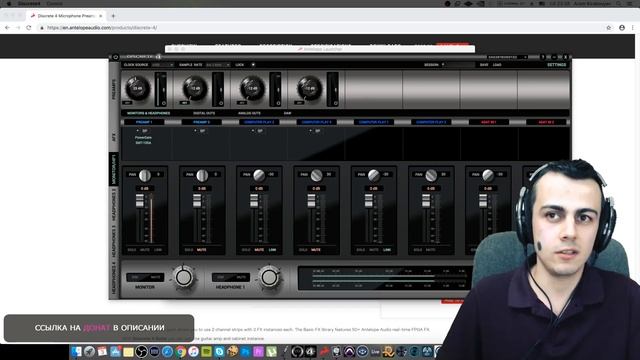
Task: Bookmark the page with the star icon
Action: click(x=609, y=28)
